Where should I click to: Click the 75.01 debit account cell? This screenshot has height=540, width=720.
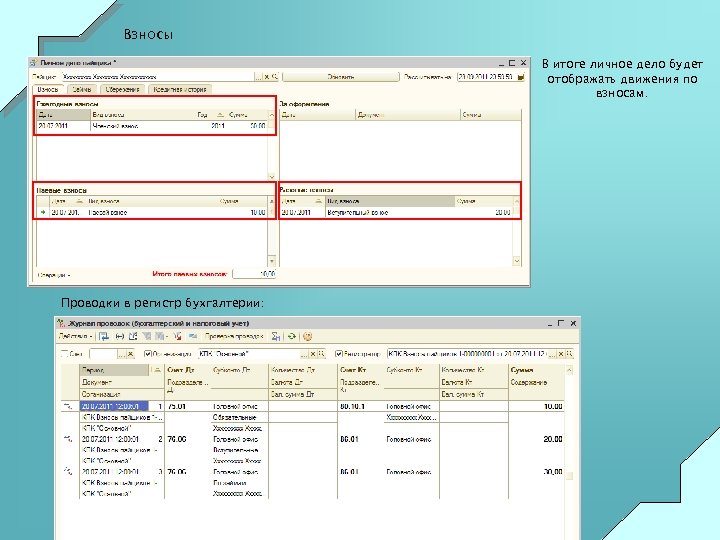tap(187, 406)
